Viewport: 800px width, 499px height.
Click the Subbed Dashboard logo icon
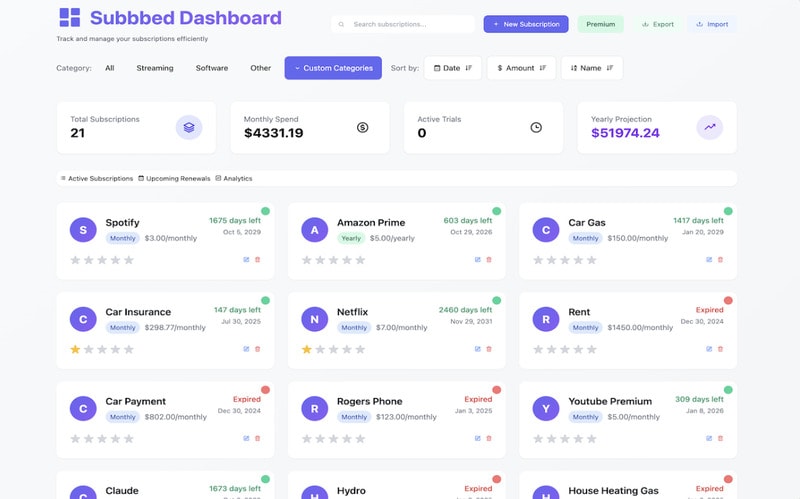pos(69,18)
